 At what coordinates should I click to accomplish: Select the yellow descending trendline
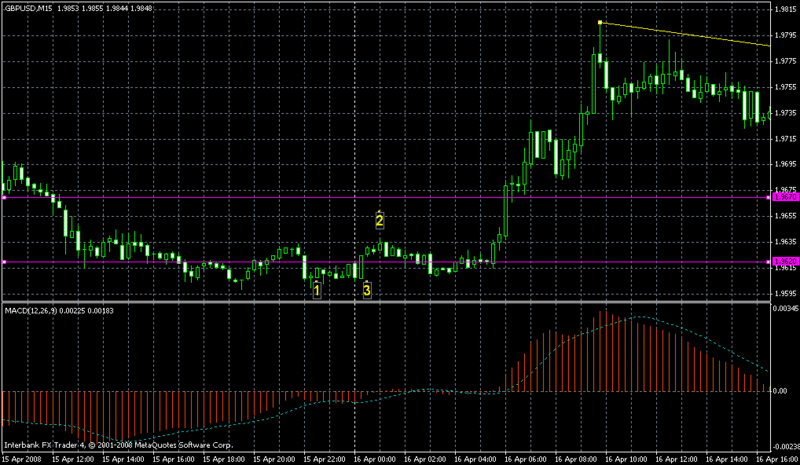point(685,34)
